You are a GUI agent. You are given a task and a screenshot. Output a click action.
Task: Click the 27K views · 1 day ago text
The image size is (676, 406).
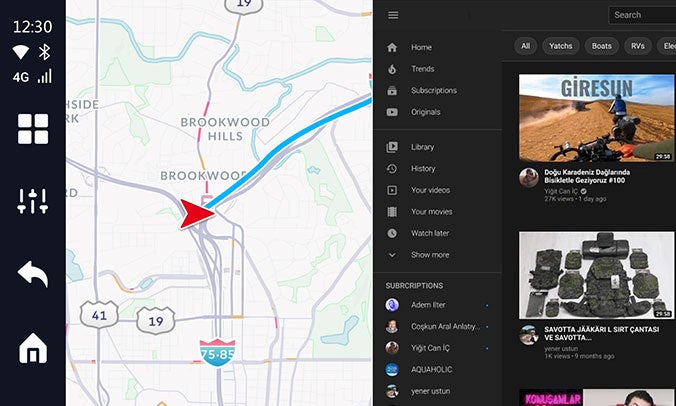click(575, 199)
